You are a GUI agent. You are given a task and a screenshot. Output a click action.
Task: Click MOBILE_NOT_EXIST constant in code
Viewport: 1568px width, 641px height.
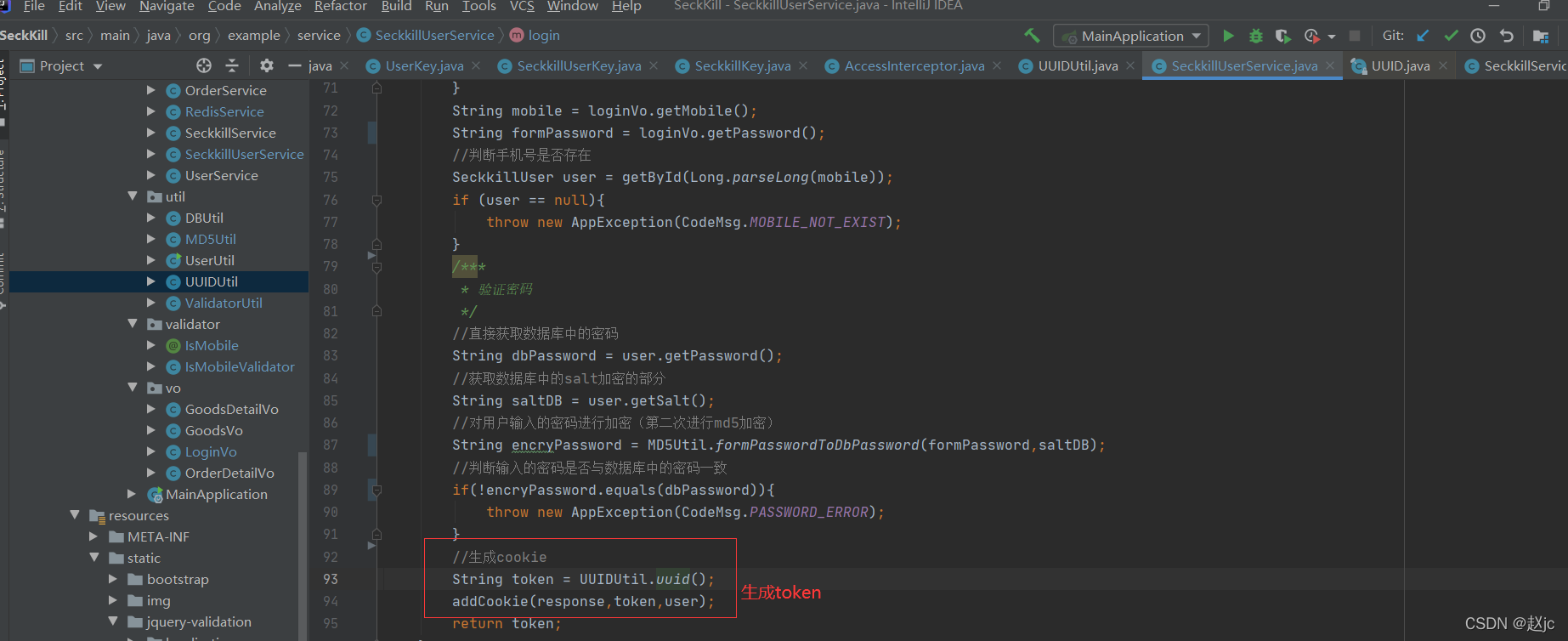click(x=818, y=222)
